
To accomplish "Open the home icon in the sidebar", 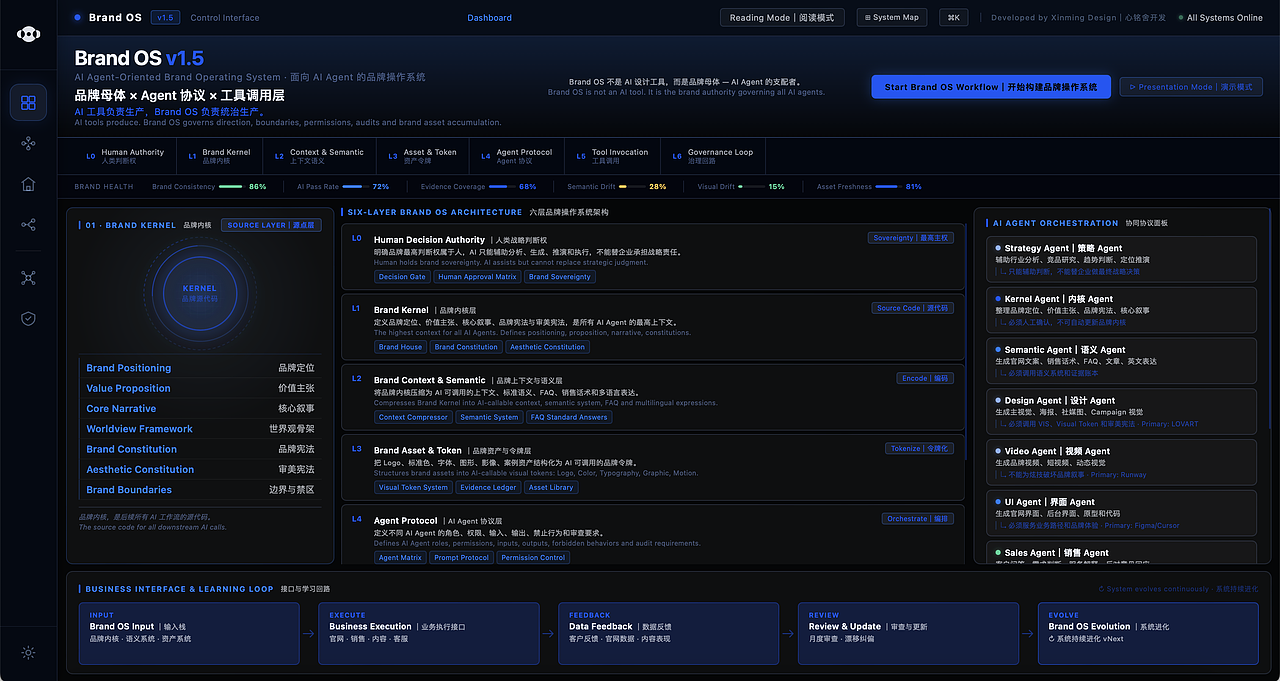I will coord(28,184).
